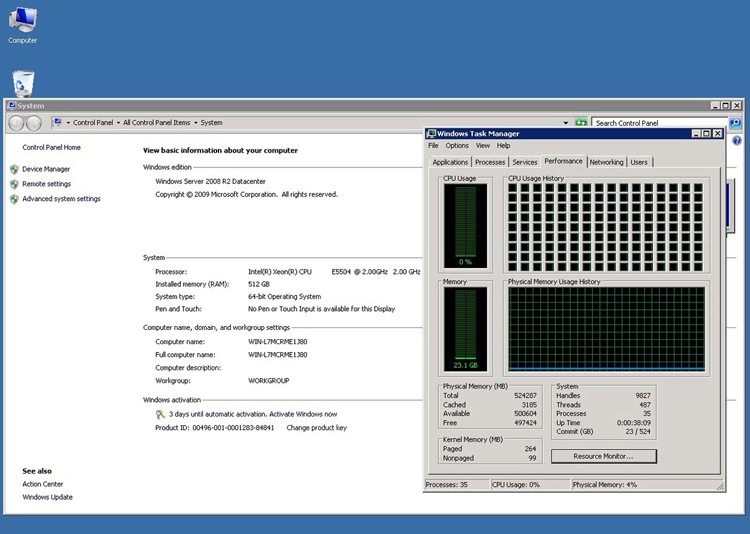Click the Memory 23.1 GB meter graph
Viewport: 750px width, 534px height.
[465, 329]
